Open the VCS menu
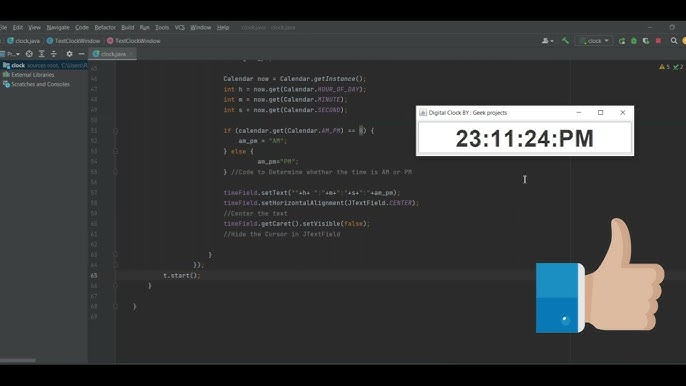 tap(180, 27)
